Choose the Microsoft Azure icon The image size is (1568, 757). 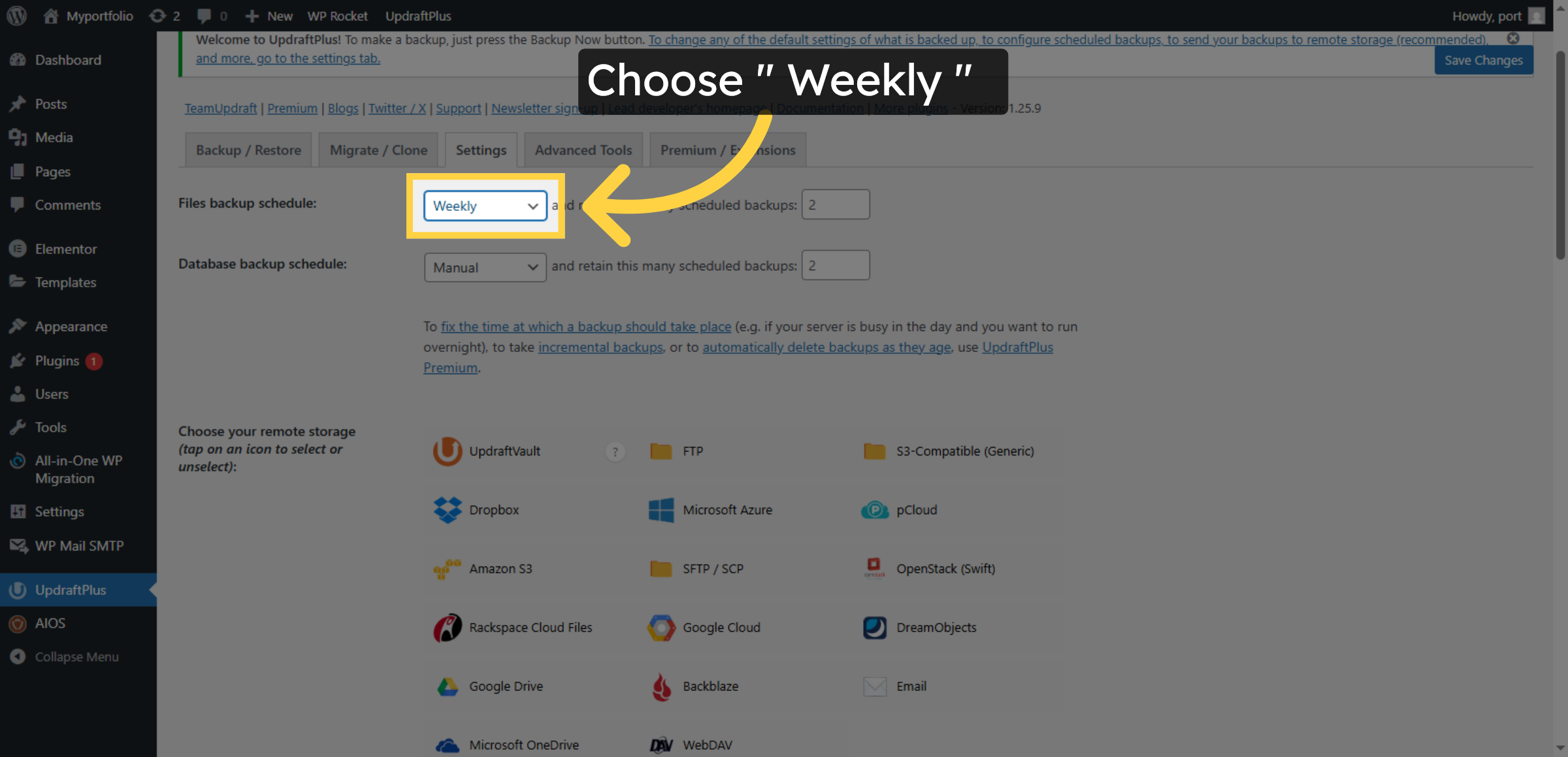click(x=661, y=510)
